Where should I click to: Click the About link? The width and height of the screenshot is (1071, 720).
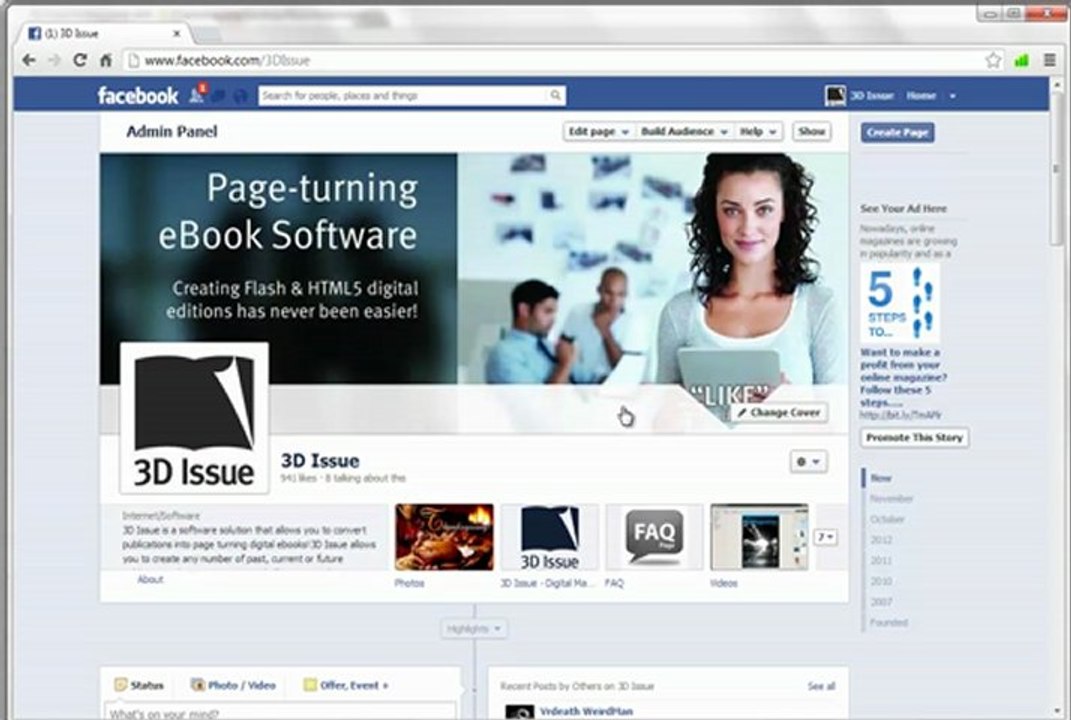tap(150, 579)
